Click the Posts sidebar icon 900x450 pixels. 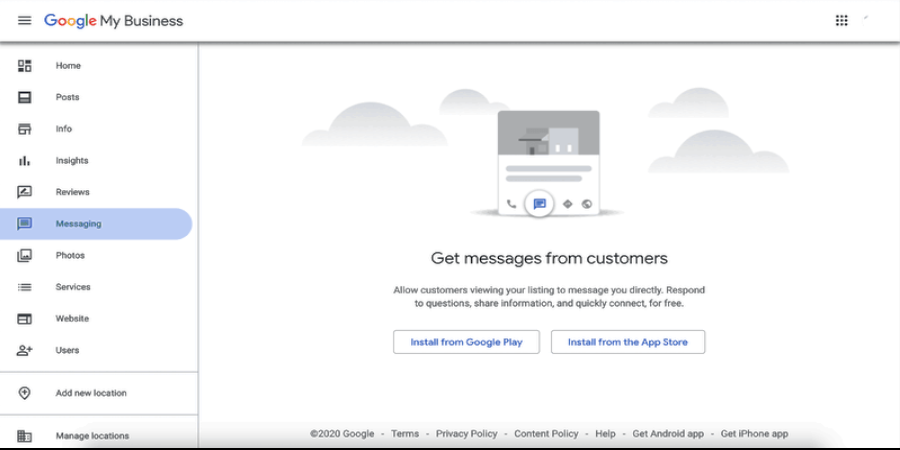[24, 97]
